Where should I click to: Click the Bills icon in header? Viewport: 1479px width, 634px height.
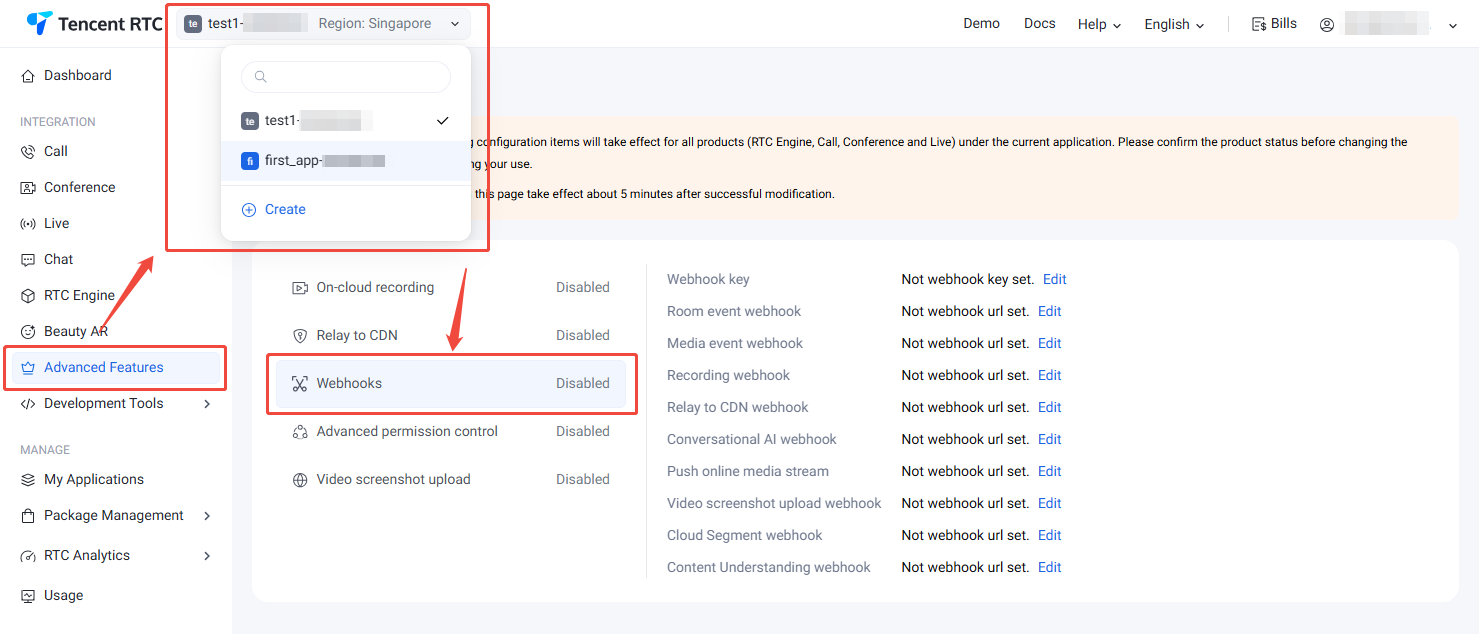pyautogui.click(x=1259, y=24)
